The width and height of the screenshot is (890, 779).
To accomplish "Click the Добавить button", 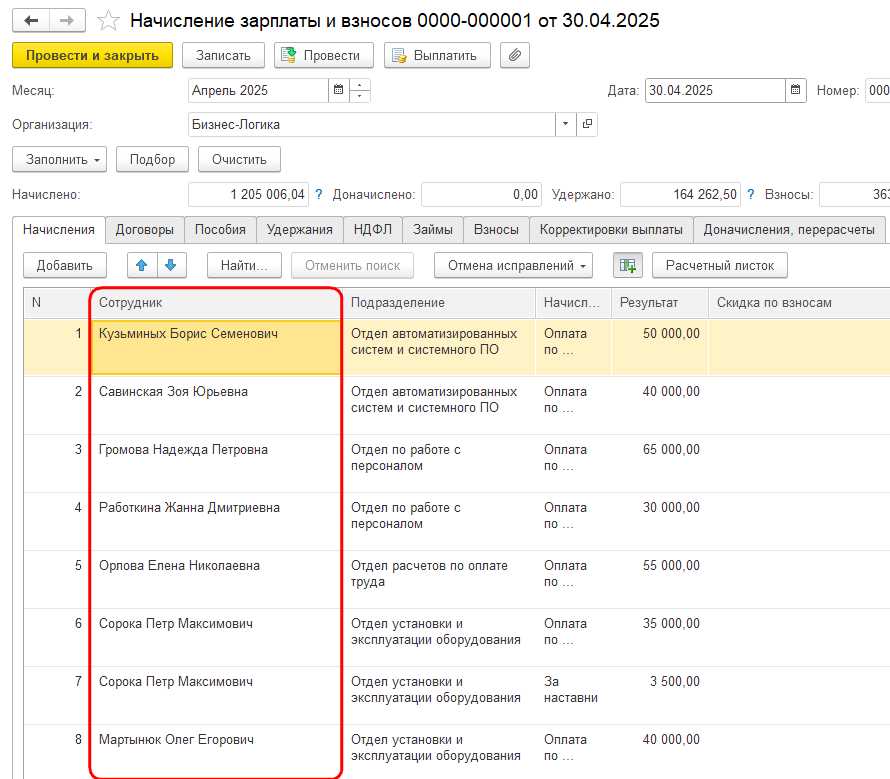I will point(65,265).
